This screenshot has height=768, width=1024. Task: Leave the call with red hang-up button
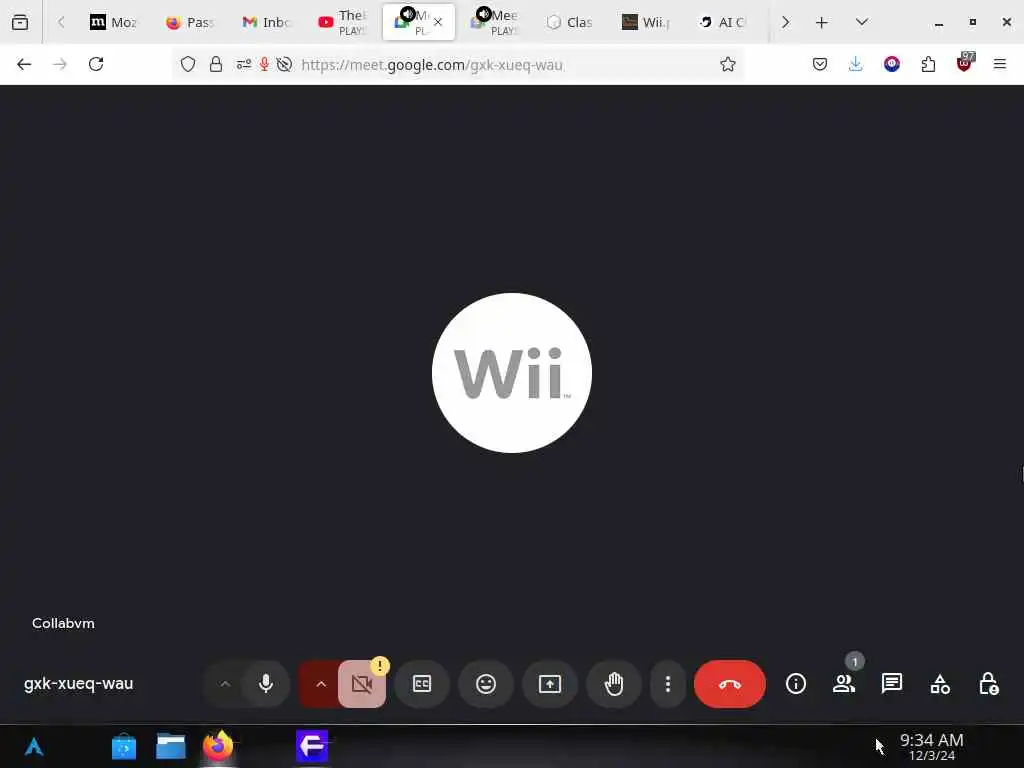pyautogui.click(x=729, y=684)
